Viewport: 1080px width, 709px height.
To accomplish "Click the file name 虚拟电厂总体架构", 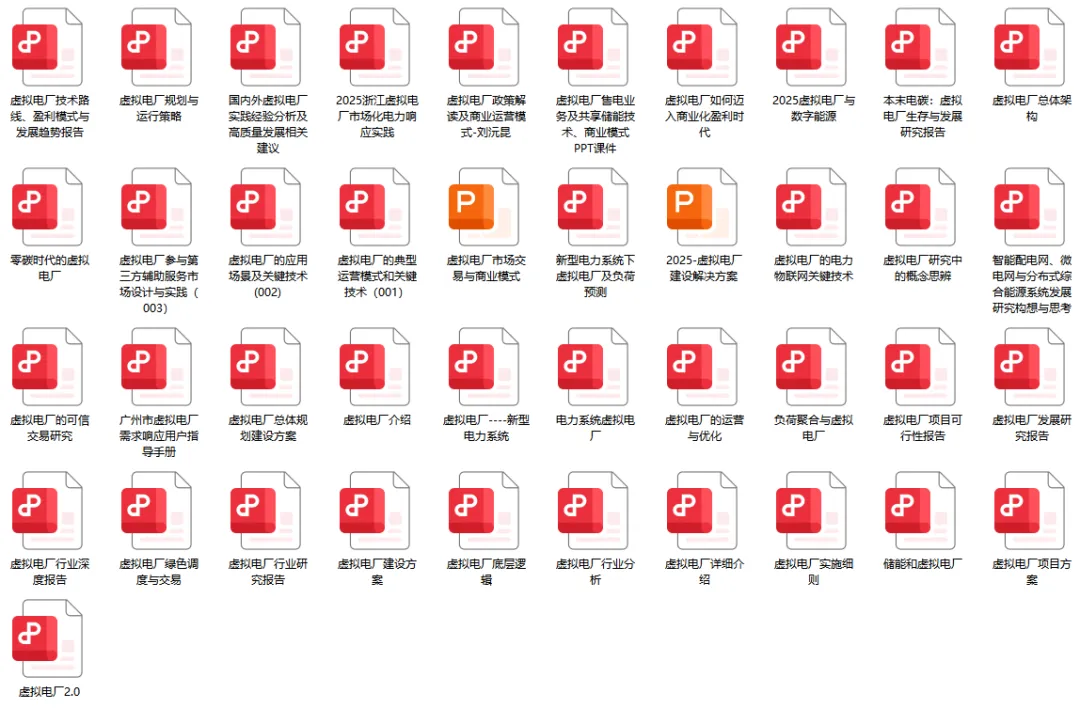I will pyautogui.click(x=1032, y=108).
